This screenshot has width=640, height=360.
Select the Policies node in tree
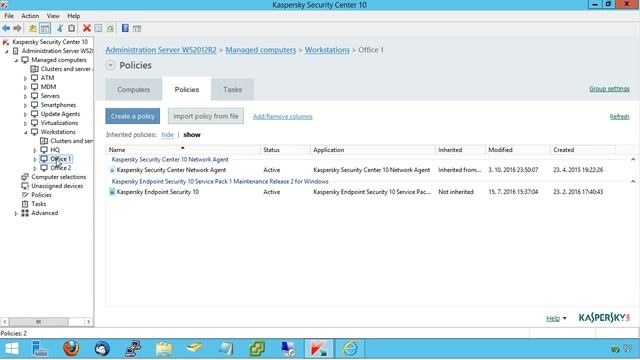pos(41,195)
